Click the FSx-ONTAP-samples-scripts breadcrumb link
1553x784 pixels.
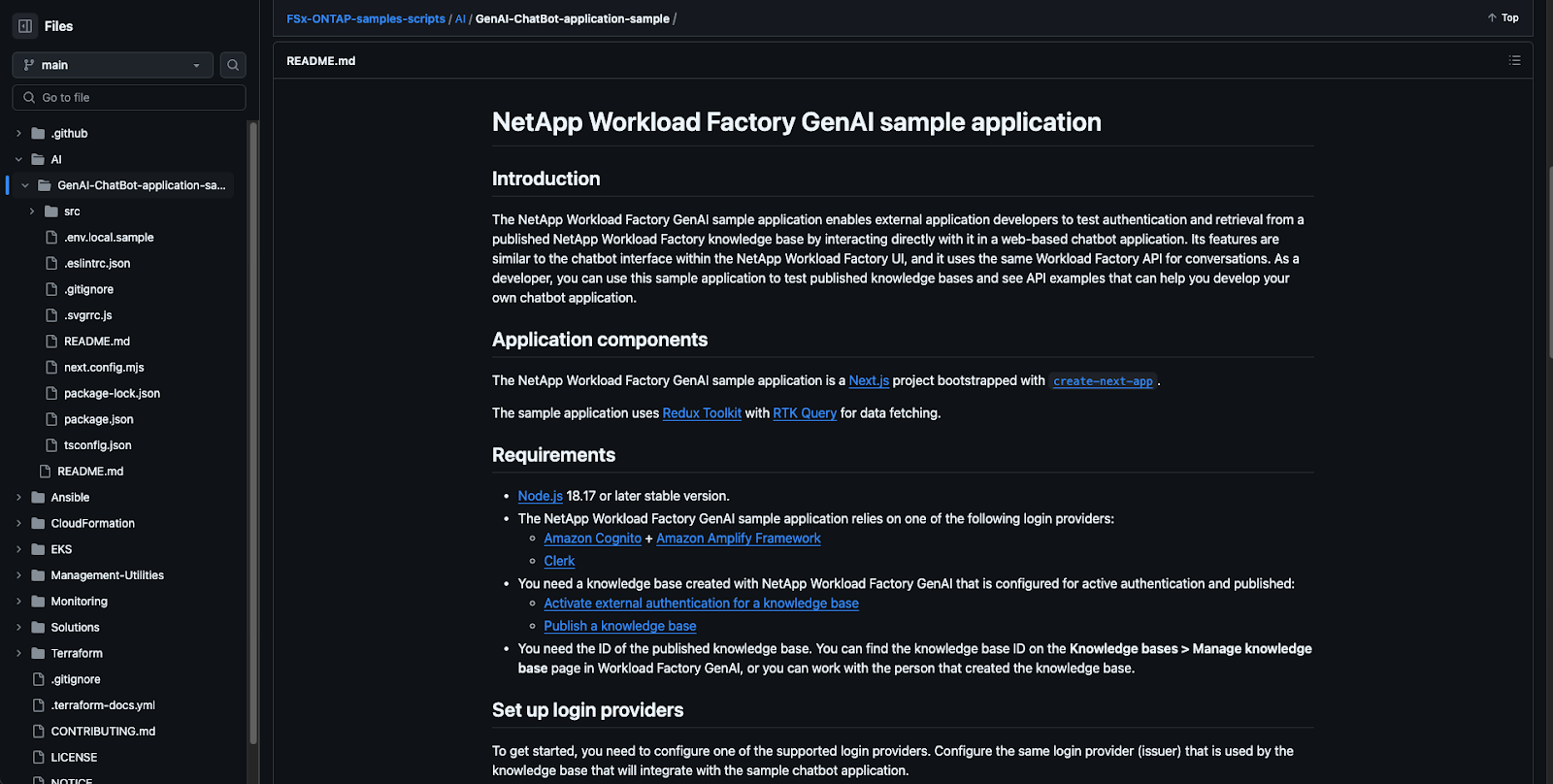[365, 18]
